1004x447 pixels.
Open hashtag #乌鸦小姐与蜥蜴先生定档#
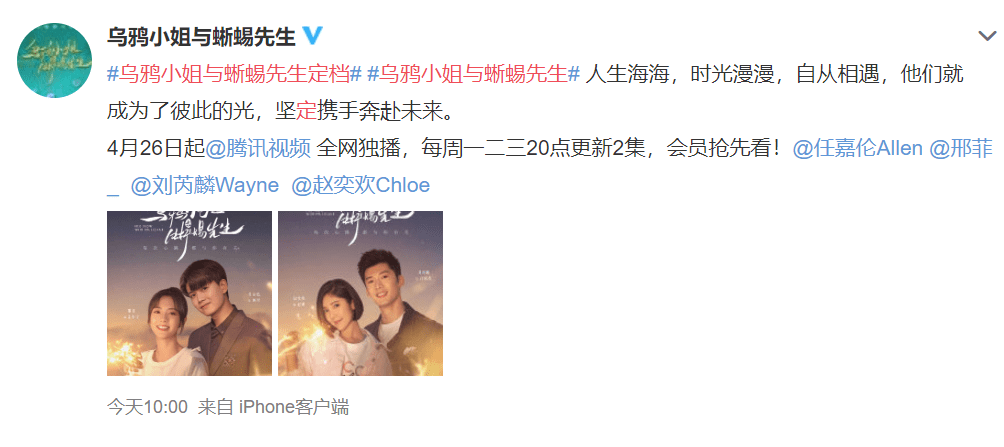pos(235,74)
